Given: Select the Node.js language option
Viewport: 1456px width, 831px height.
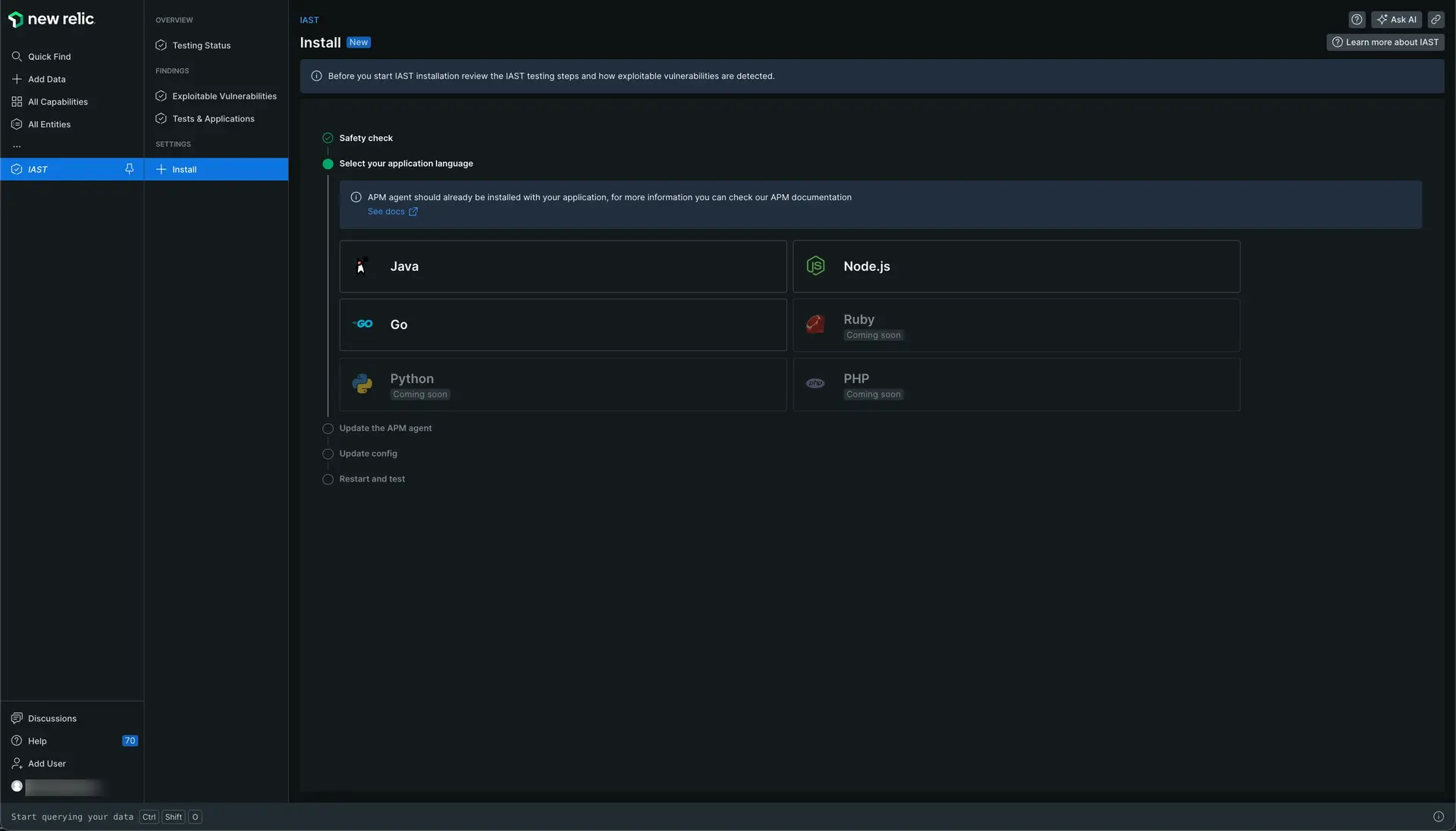Looking at the screenshot, I should [1016, 266].
